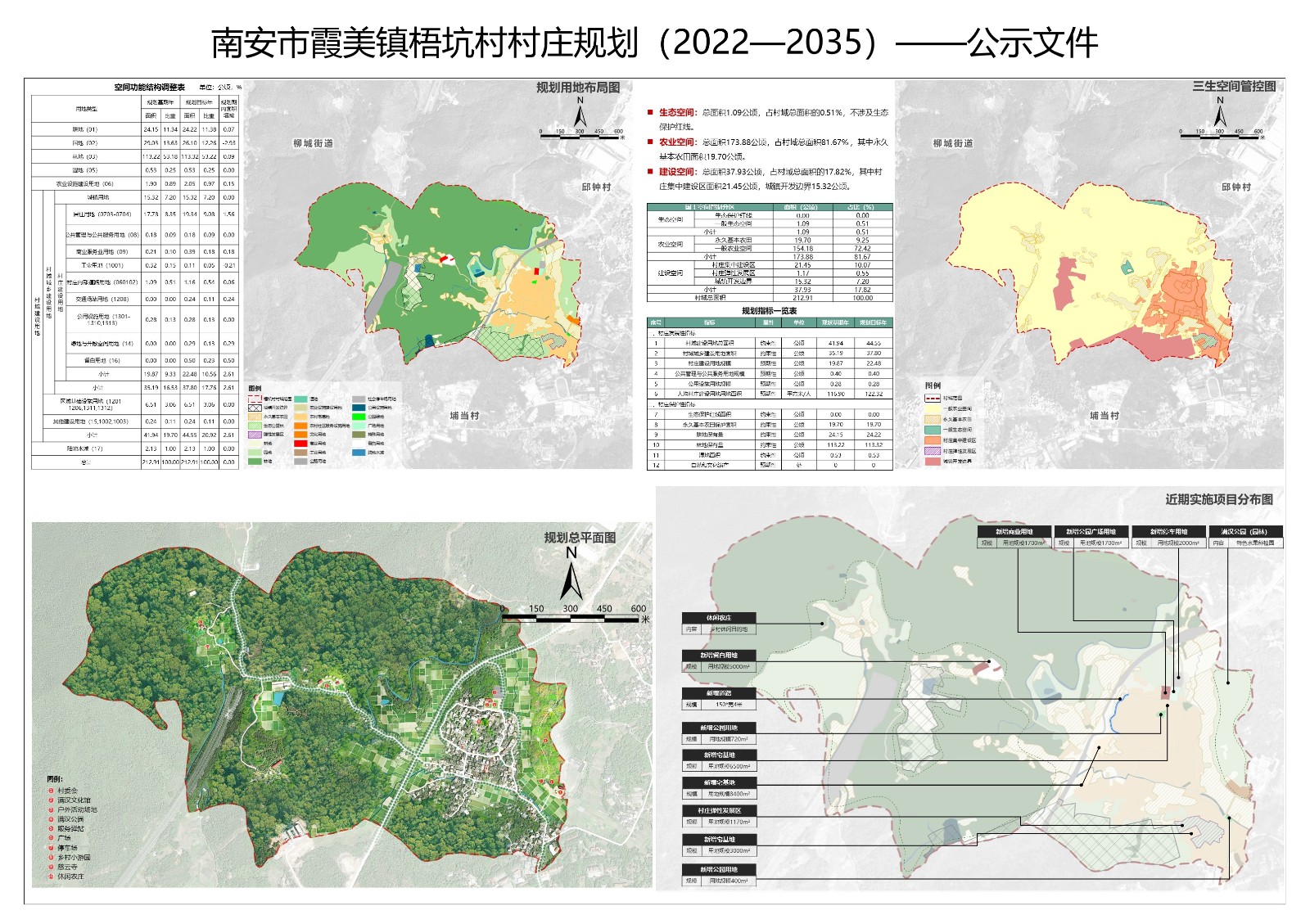Click the 规划总平面图 map title
The height and width of the screenshot is (924, 1310).
coord(580,537)
